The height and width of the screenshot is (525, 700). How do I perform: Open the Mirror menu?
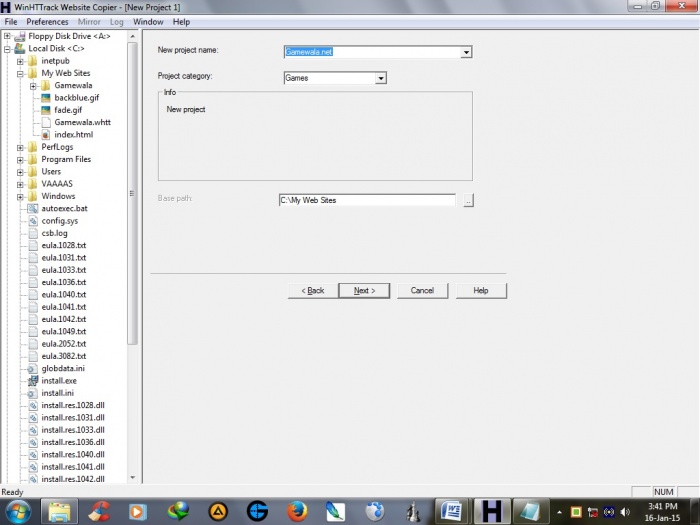pyautogui.click(x=89, y=22)
